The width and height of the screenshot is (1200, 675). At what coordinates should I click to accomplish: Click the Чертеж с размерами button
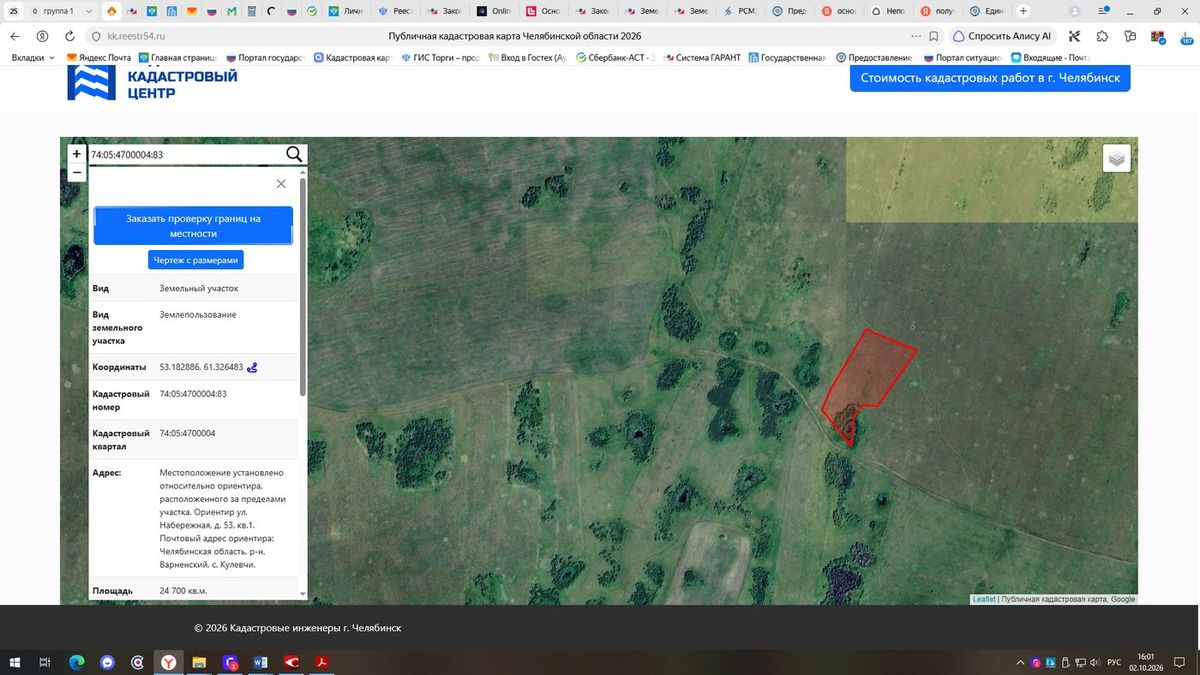click(x=196, y=260)
